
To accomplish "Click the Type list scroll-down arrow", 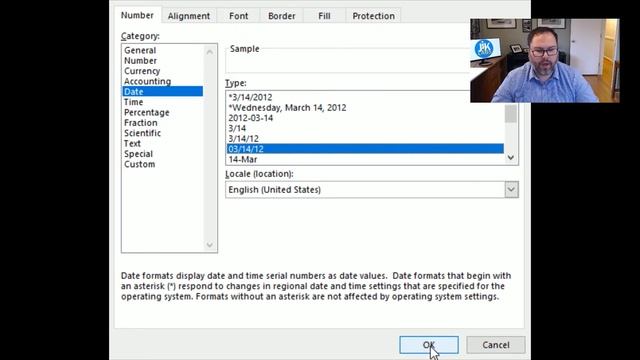I will coord(511,158).
